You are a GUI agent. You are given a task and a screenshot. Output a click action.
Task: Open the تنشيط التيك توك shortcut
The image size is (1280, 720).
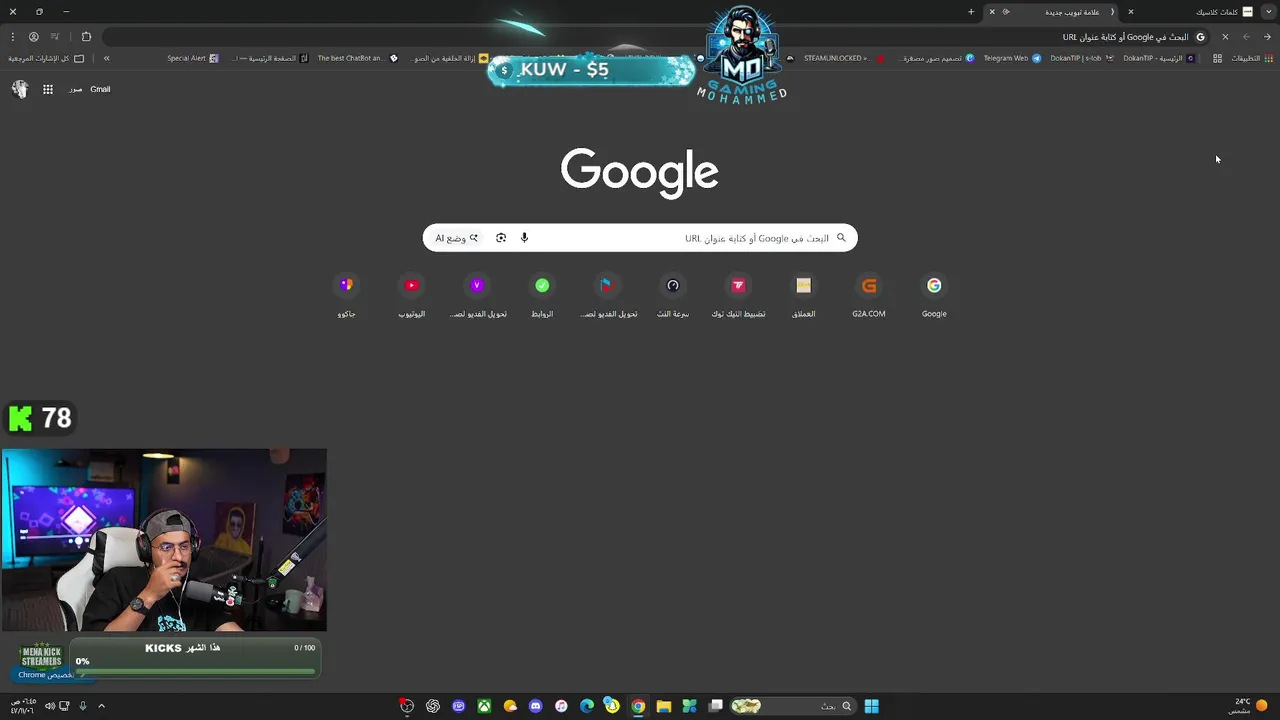coord(738,297)
